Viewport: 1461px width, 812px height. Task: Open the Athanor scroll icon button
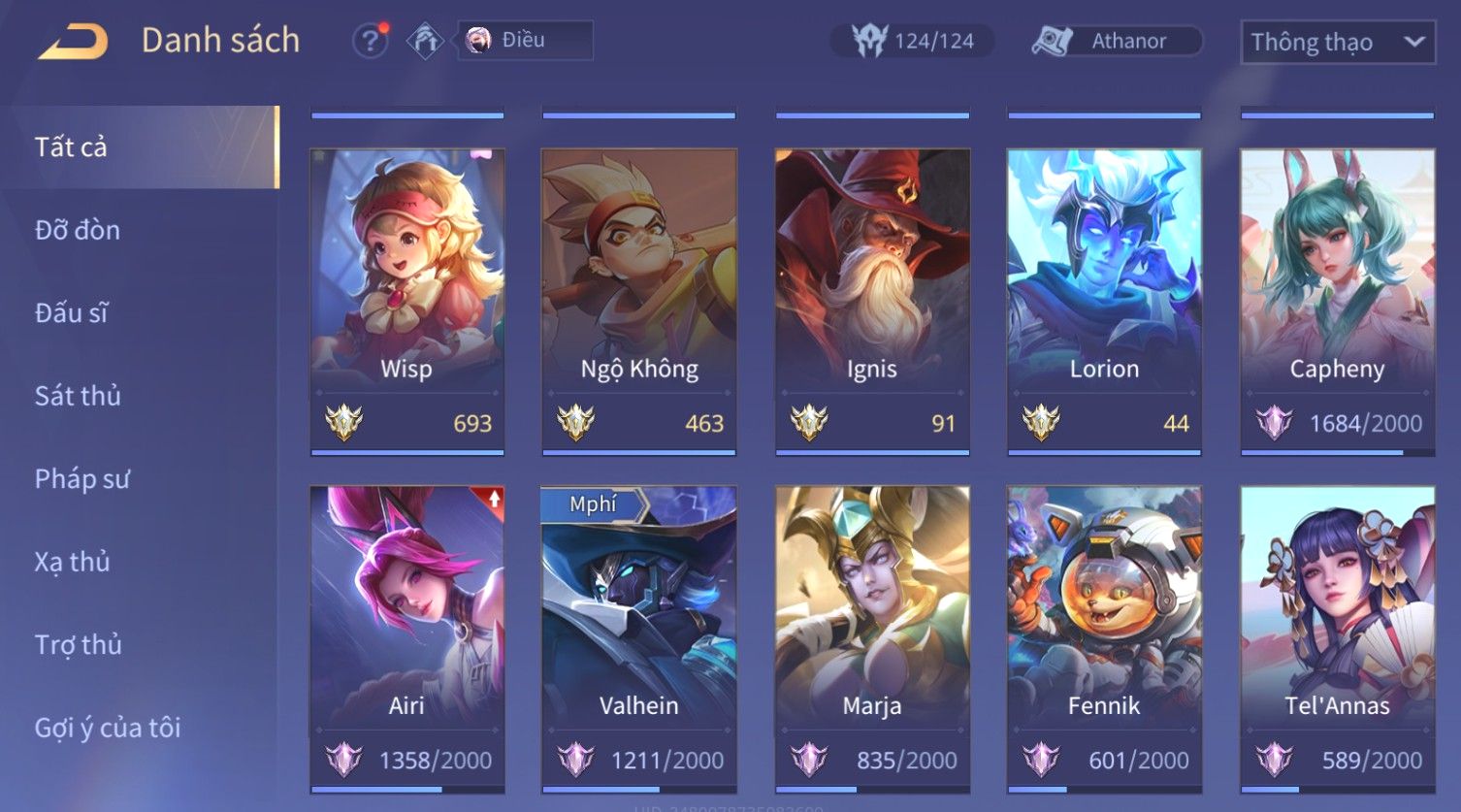pos(1052,41)
